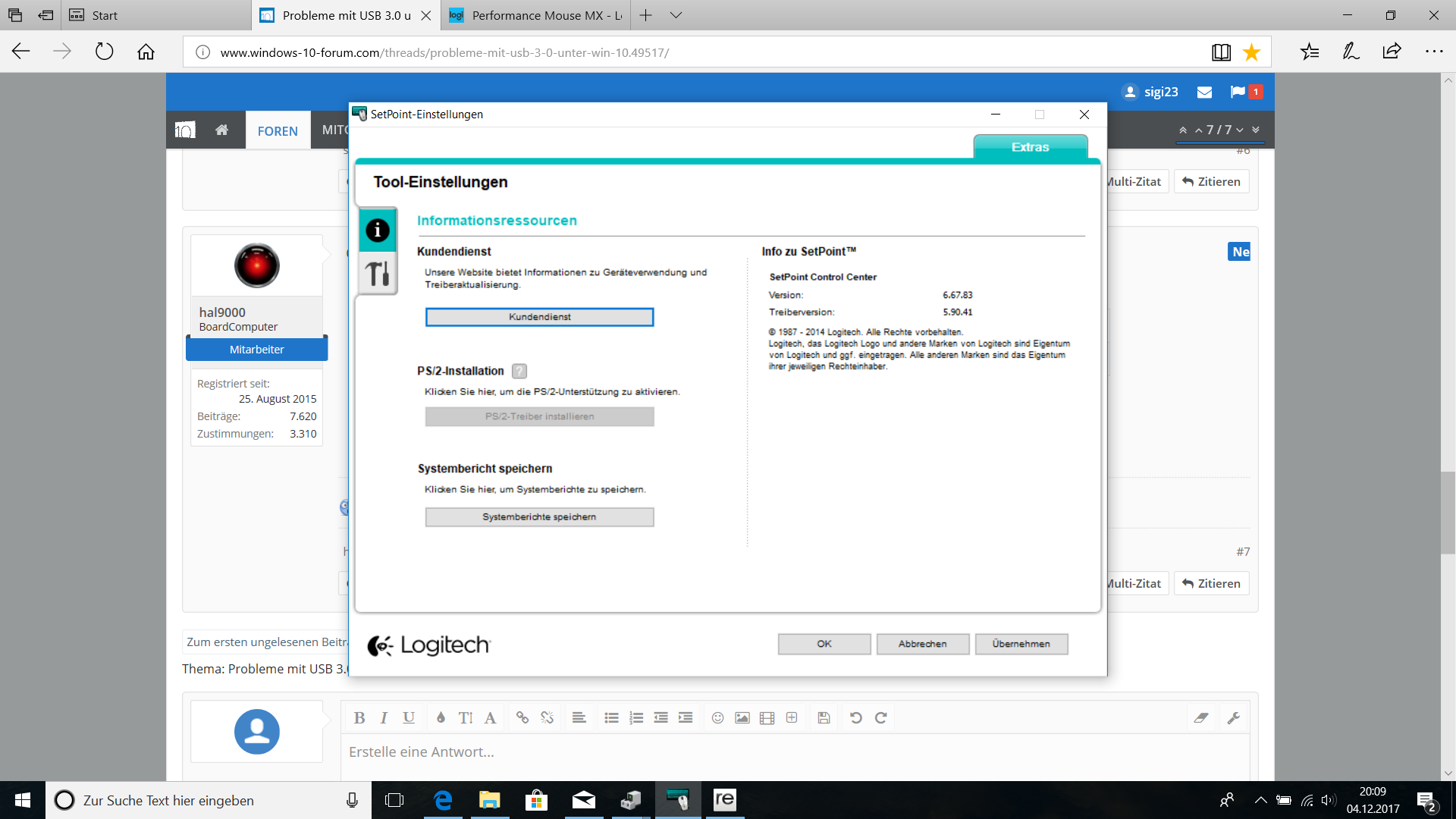This screenshot has height=819, width=1456.
Task: Open a new browser tab with plus
Action: pos(645,15)
